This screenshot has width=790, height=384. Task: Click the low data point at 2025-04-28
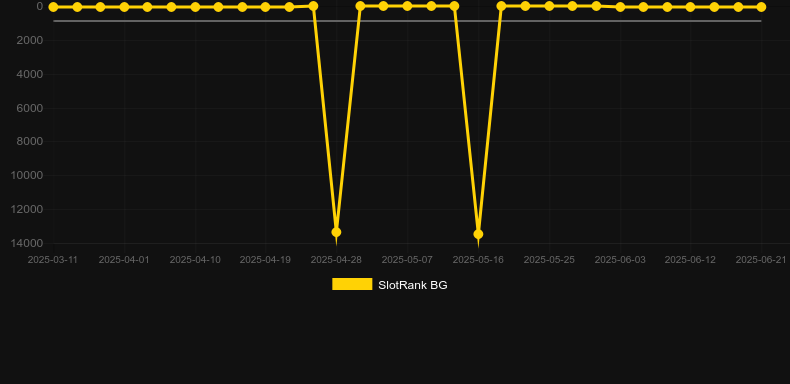point(336,232)
